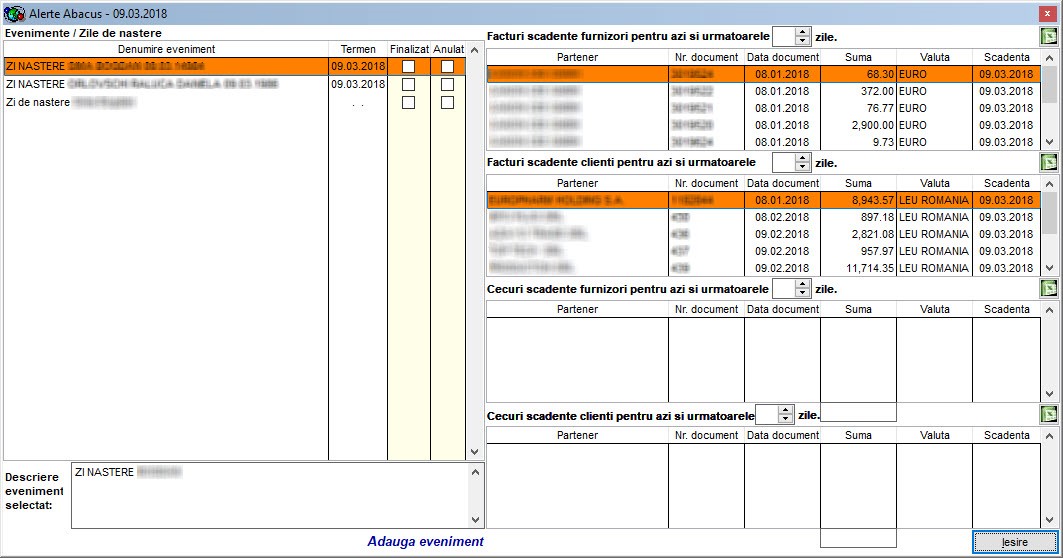Export client invoices list to Excel

(1049, 163)
